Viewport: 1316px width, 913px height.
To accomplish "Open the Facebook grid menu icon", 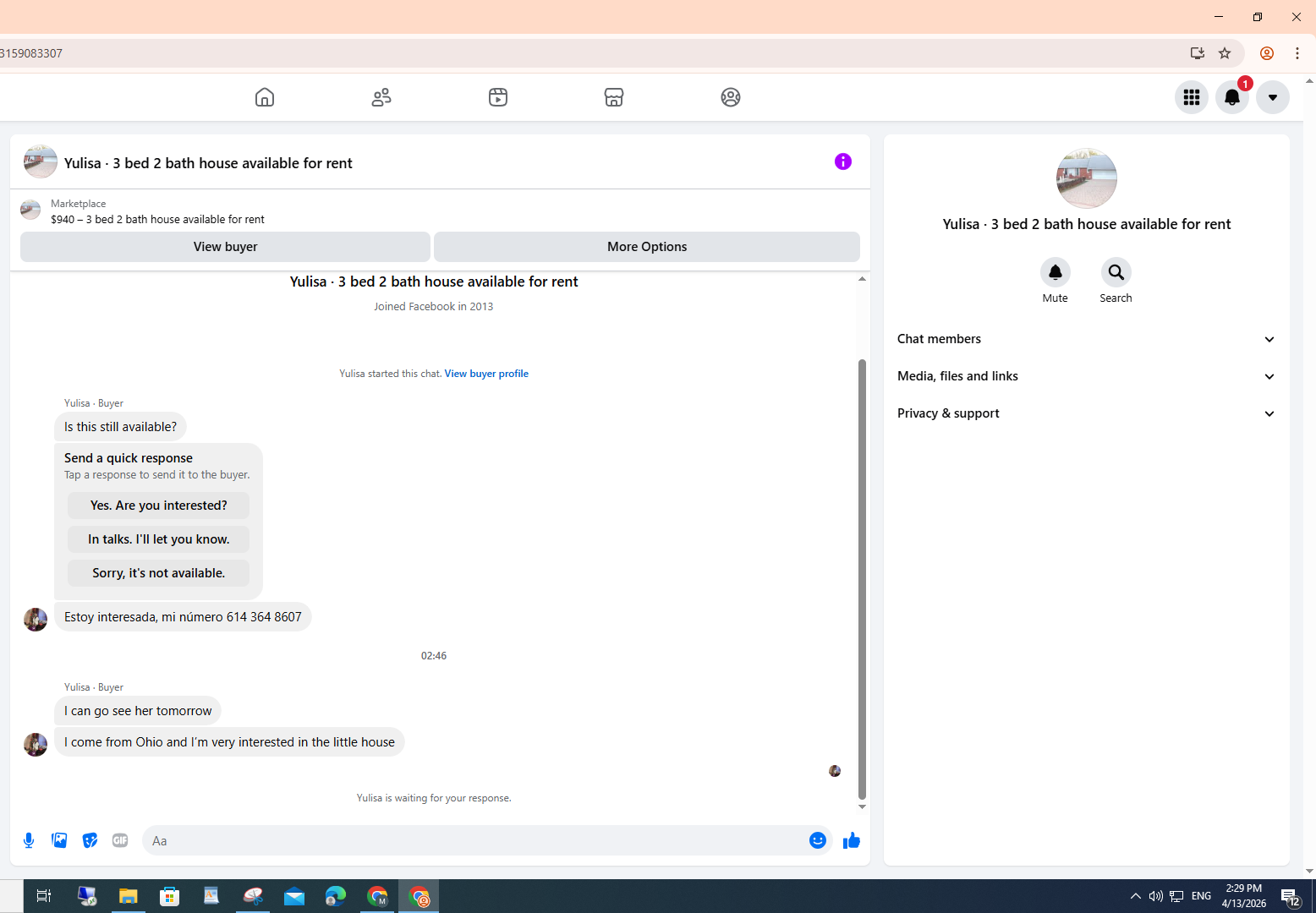I will pos(1192,97).
